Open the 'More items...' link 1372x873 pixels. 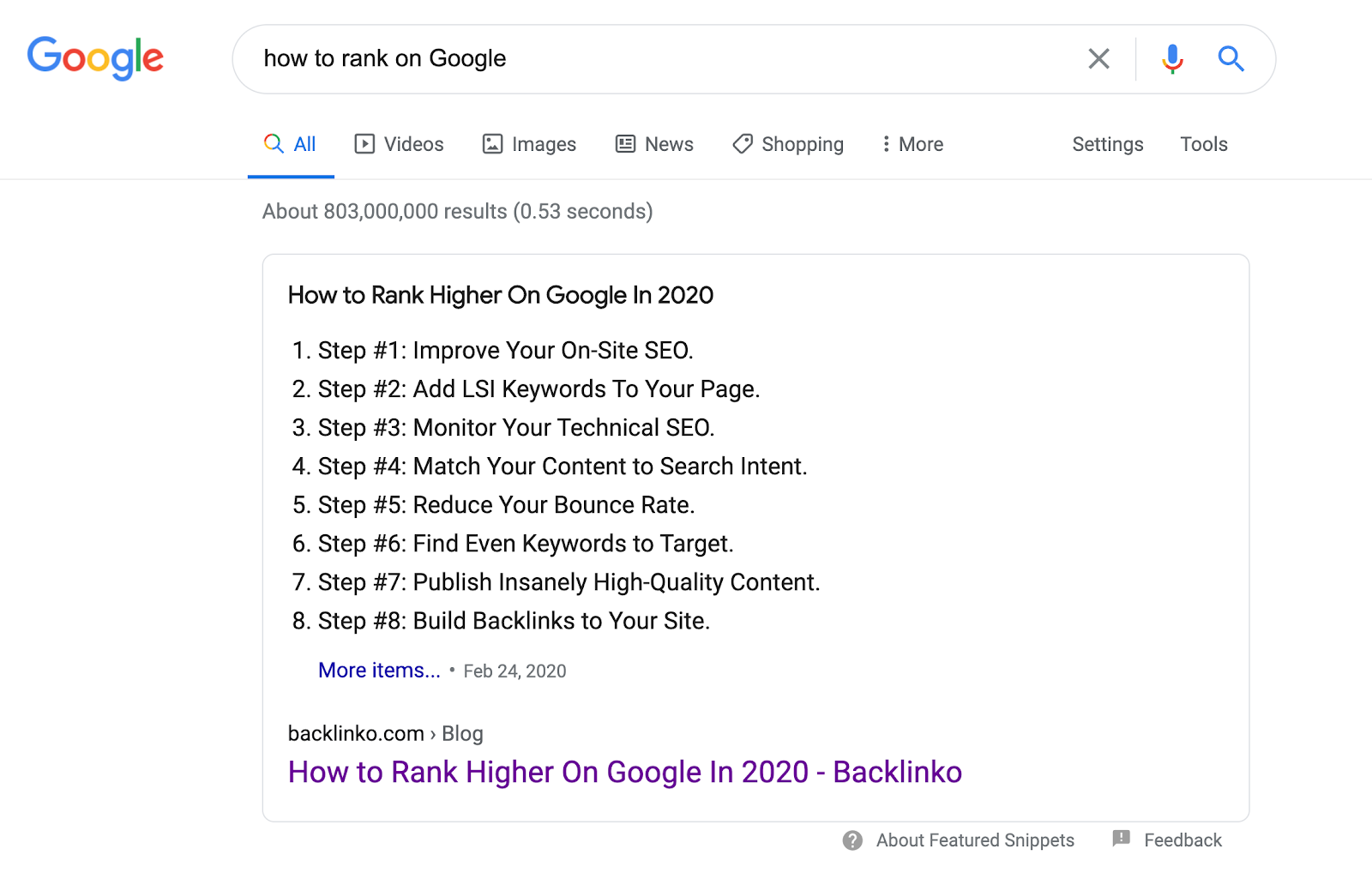click(379, 671)
